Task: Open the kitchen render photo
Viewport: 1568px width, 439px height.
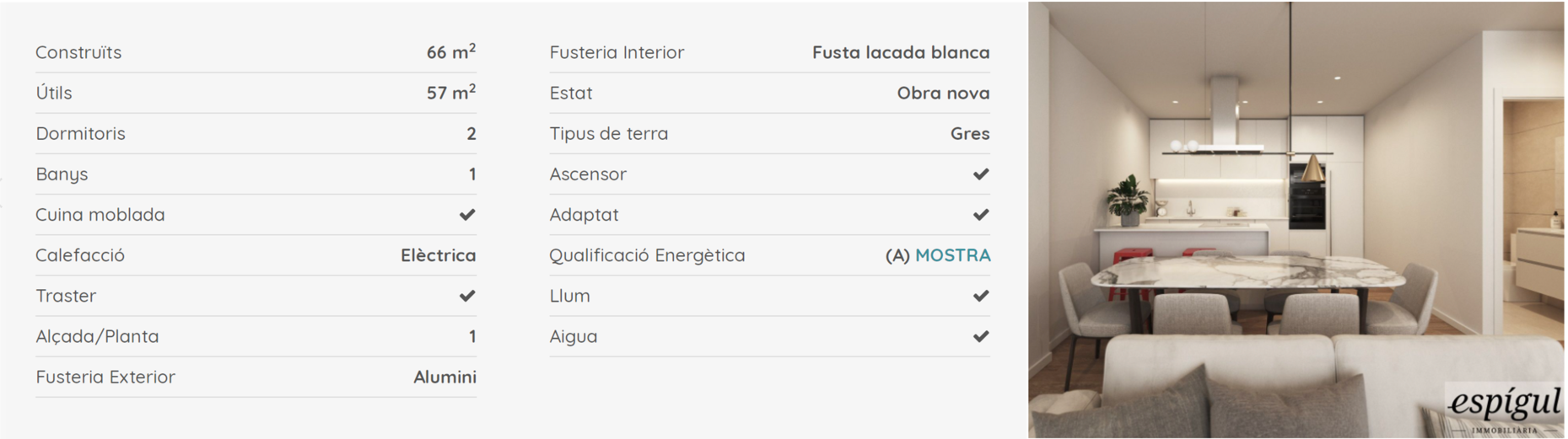Action: [x=1296, y=220]
